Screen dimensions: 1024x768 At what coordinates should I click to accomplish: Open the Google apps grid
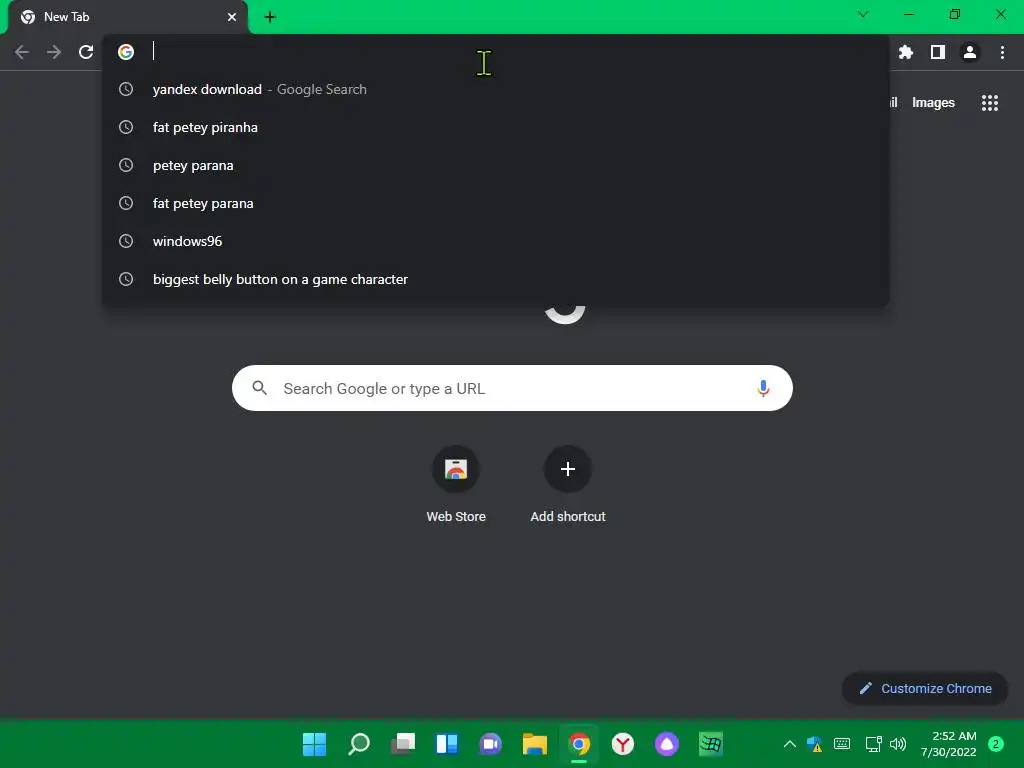pyautogui.click(x=990, y=103)
